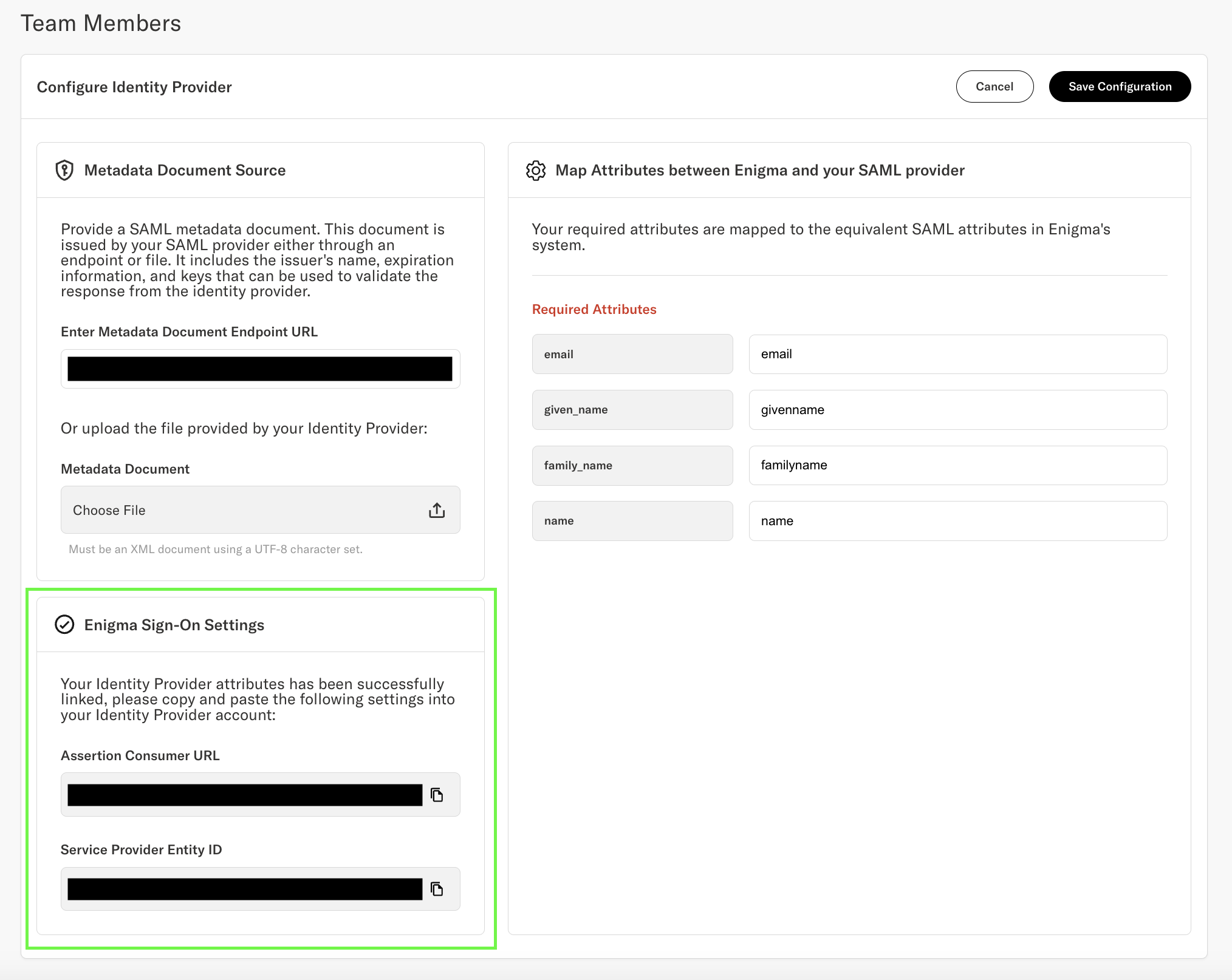This screenshot has width=1232, height=980.
Task: Click Save Configuration
Action: pos(1120,86)
